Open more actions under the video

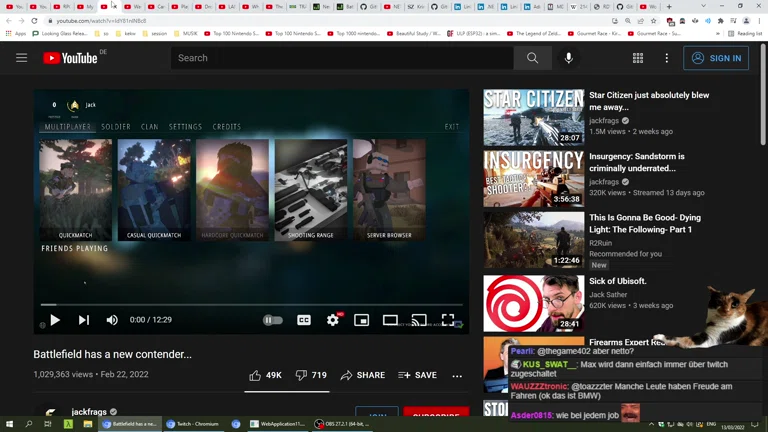tap(457, 376)
